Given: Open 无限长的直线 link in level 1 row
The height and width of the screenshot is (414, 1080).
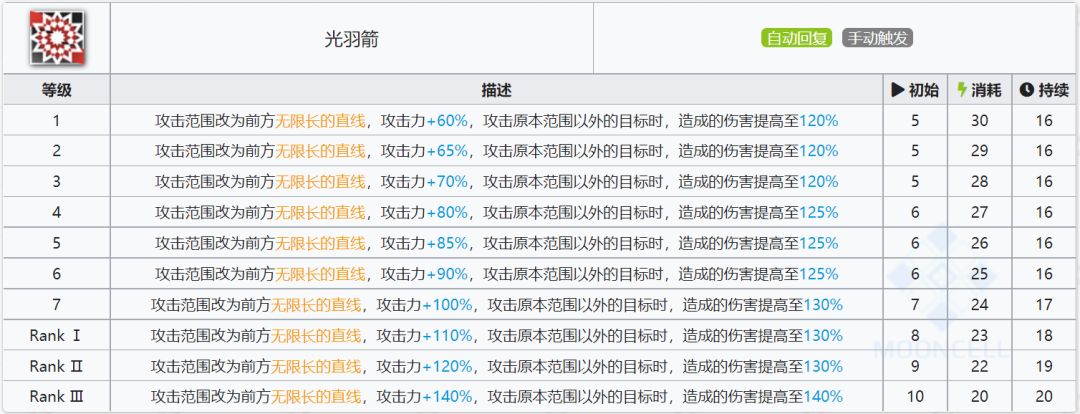Looking at the screenshot, I should 320,121.
